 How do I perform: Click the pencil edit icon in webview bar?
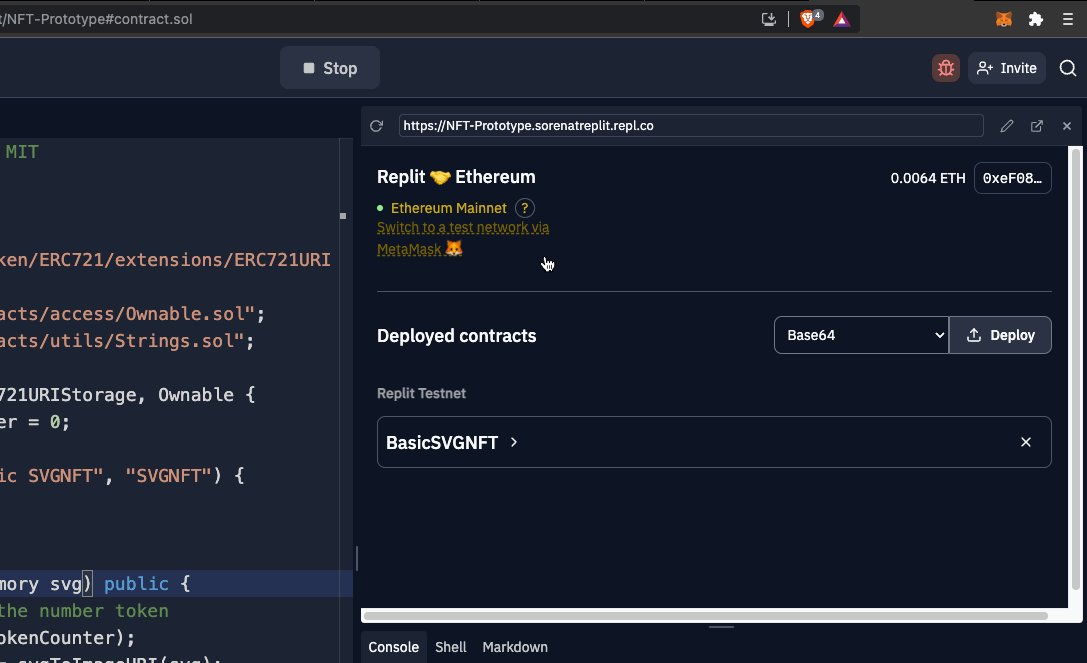click(1007, 126)
